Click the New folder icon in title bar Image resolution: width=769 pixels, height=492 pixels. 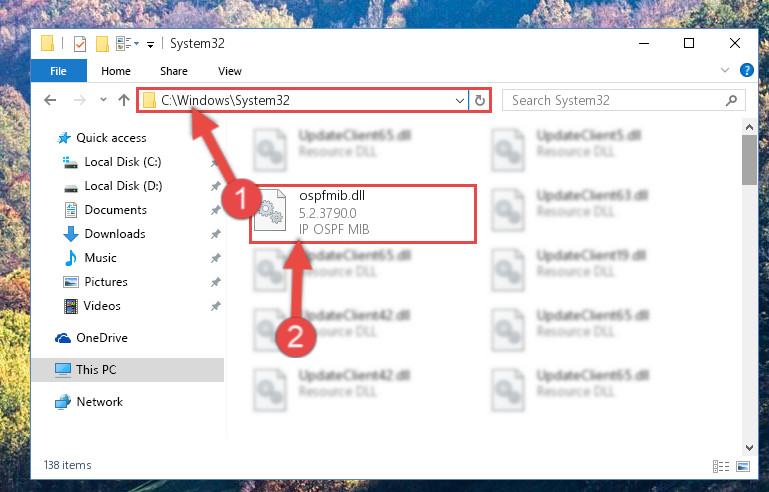tap(102, 44)
